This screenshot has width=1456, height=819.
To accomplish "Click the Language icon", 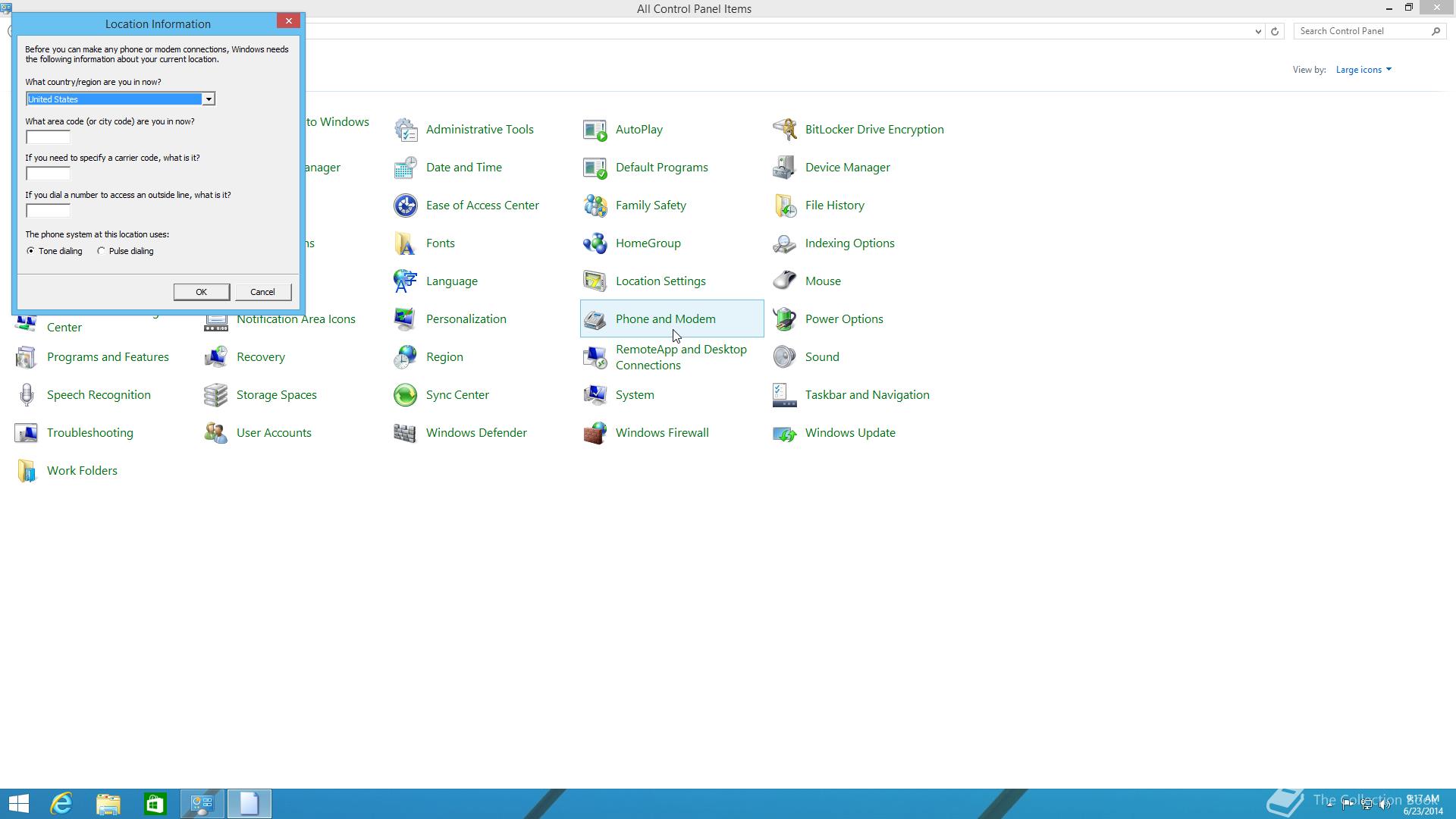I will click(x=406, y=281).
